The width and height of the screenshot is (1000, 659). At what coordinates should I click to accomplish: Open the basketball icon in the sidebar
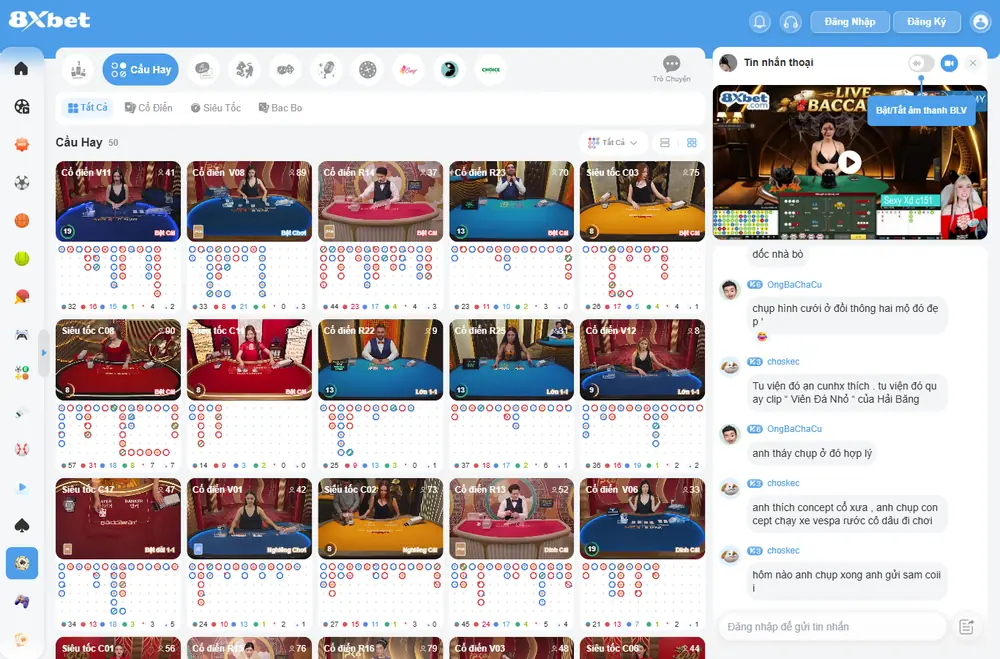[x=22, y=221]
